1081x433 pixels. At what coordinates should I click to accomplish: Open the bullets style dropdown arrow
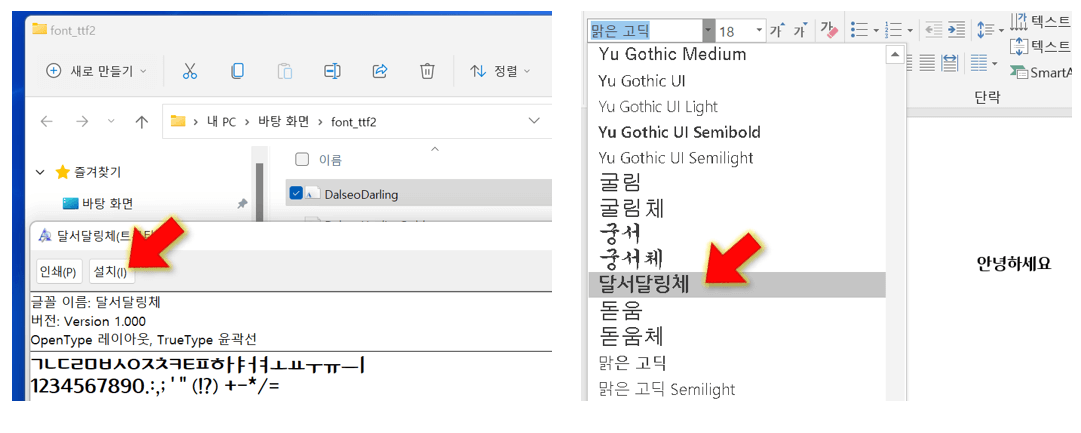(876, 30)
